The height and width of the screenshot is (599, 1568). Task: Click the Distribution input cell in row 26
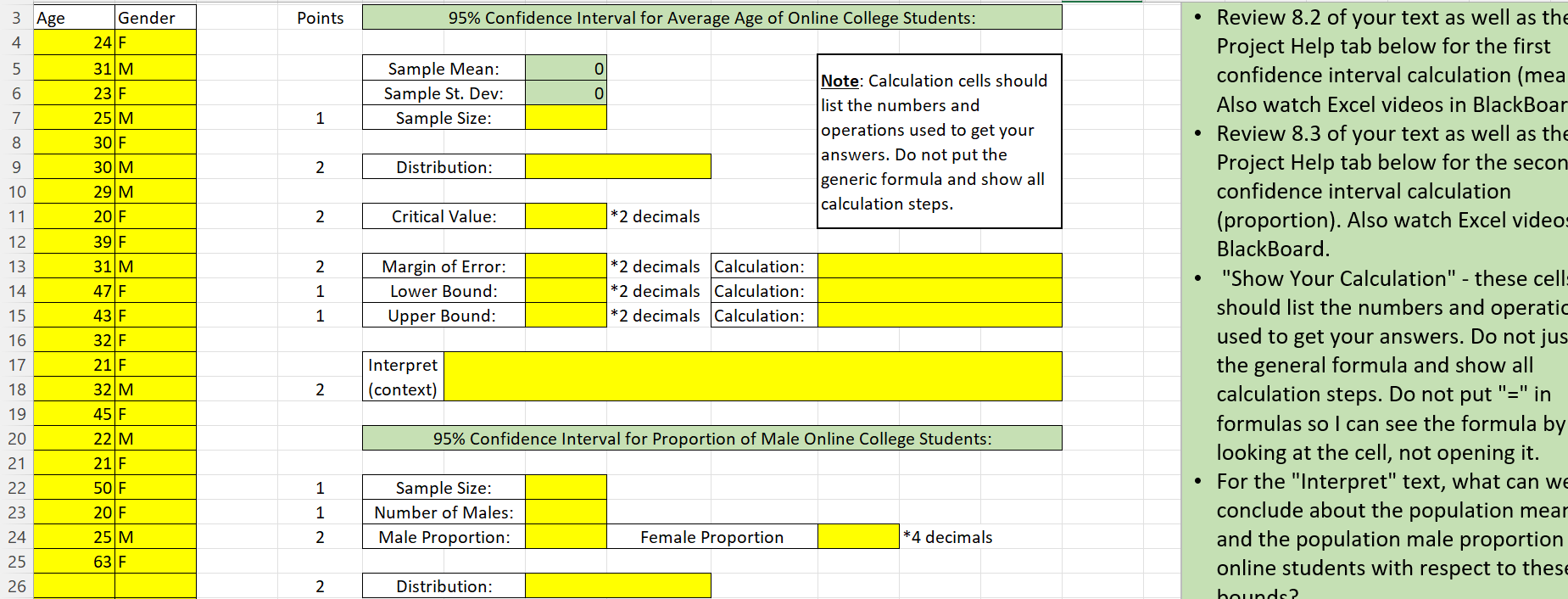pyautogui.click(x=618, y=586)
